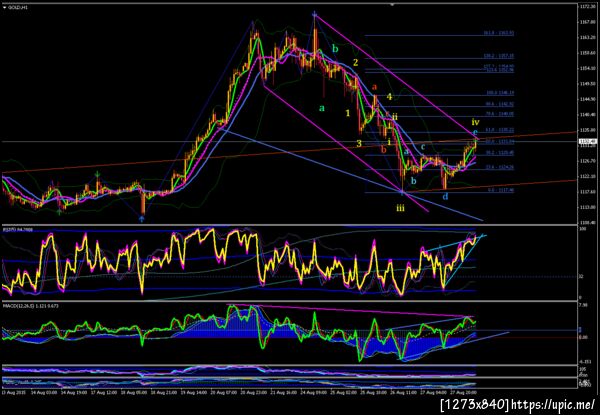This screenshot has height=415, width=600.
Task: Click the green up-arrow below 14 Aug candles
Action: [x=60, y=211]
